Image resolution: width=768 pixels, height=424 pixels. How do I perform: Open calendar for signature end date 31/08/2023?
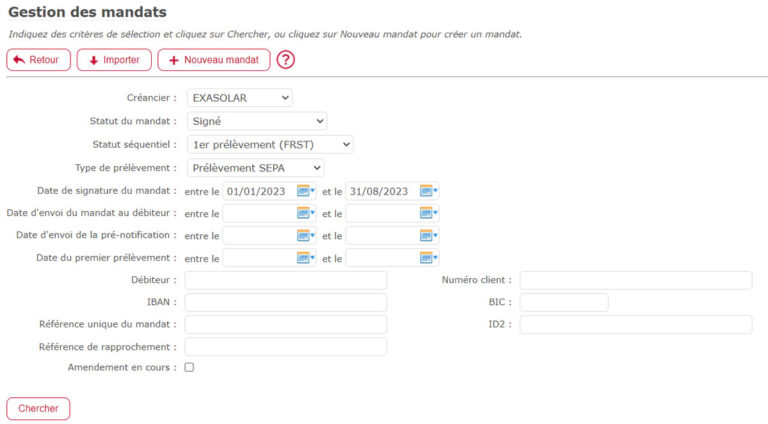tap(428, 191)
